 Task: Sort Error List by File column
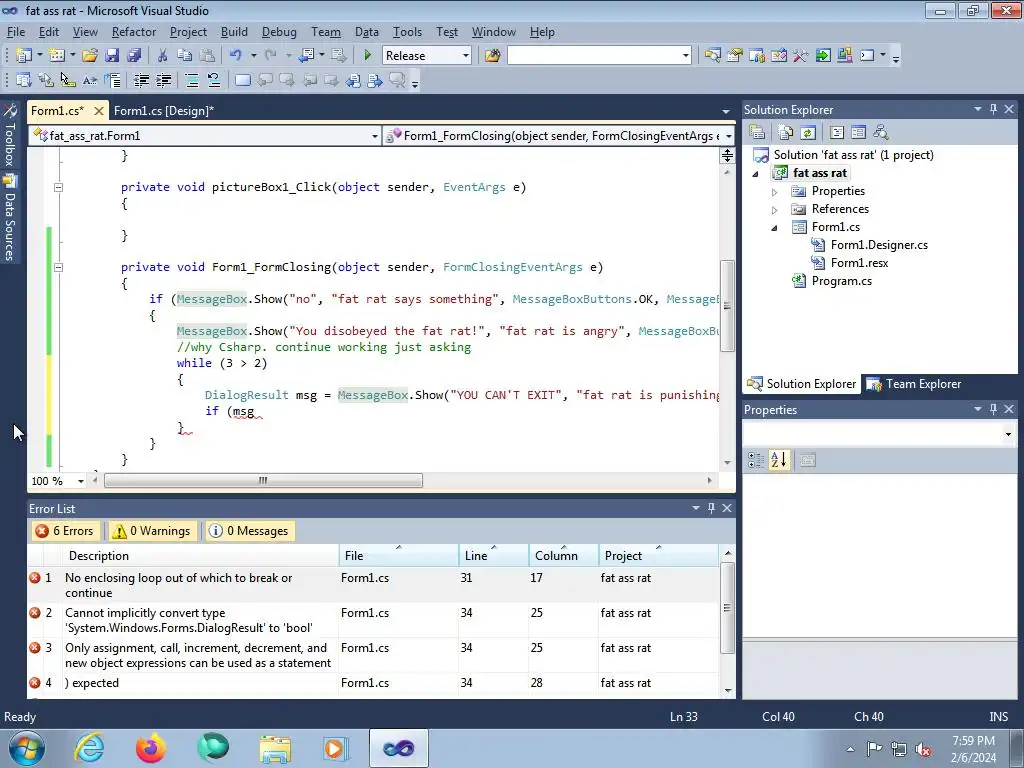(x=398, y=555)
